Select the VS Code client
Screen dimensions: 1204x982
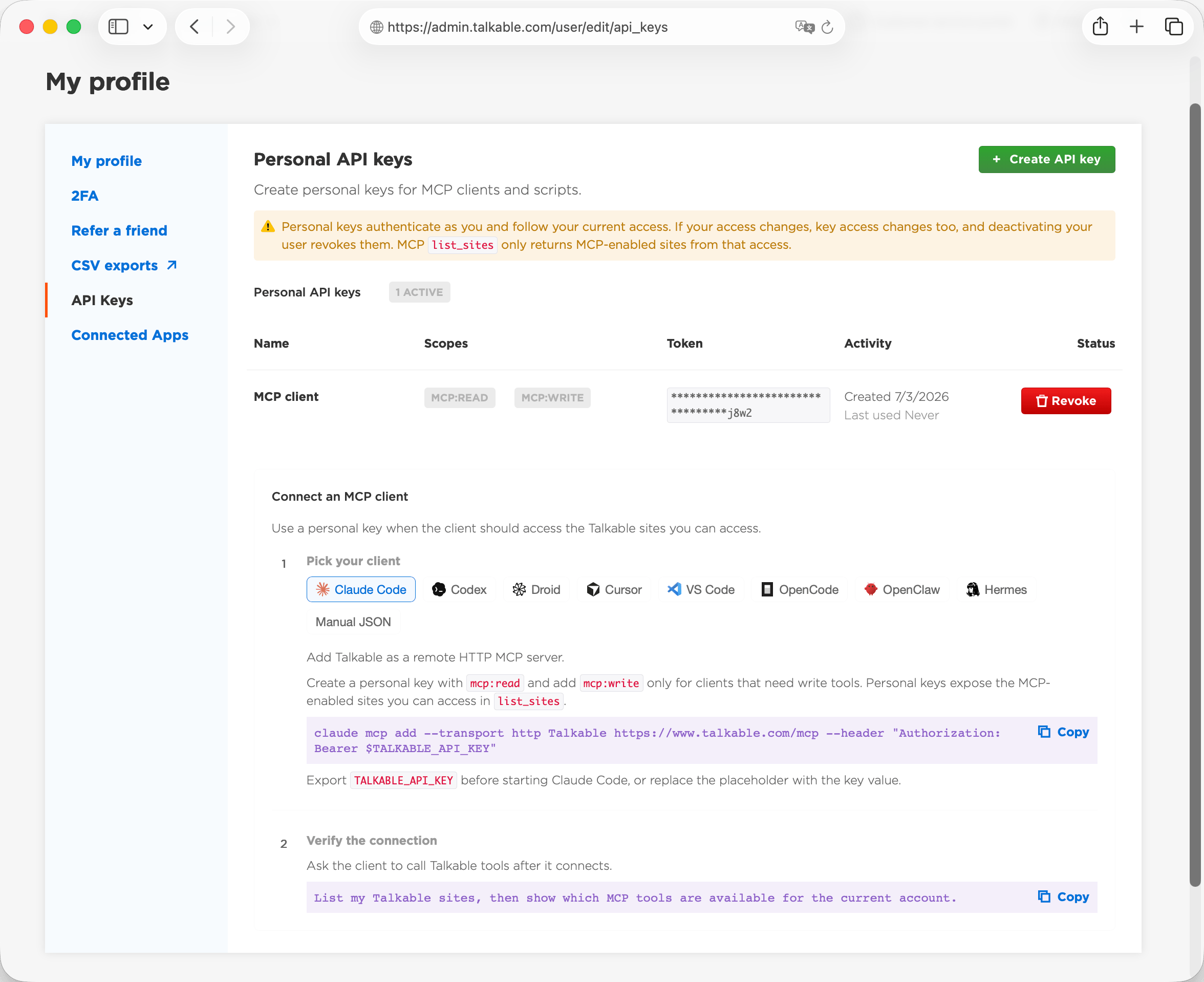700,589
